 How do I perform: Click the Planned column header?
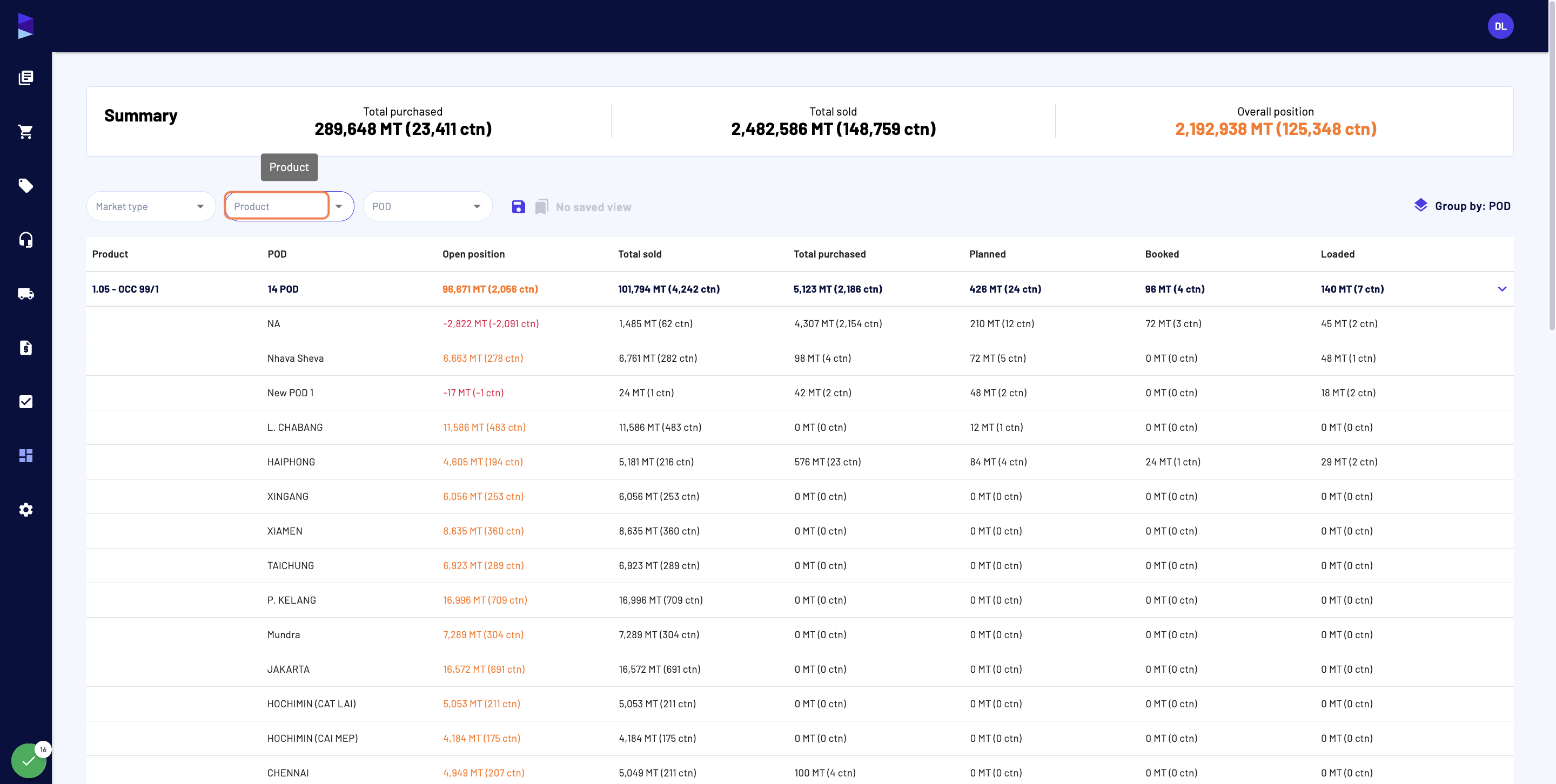pos(987,254)
